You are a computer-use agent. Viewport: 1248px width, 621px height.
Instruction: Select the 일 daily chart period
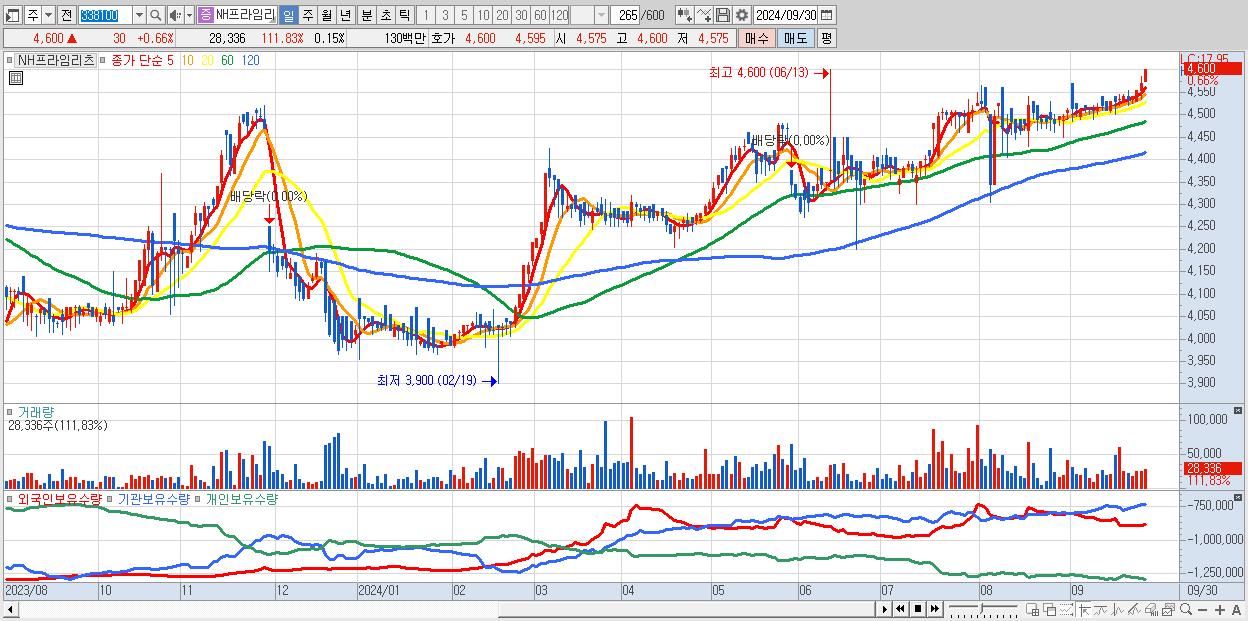(288, 15)
